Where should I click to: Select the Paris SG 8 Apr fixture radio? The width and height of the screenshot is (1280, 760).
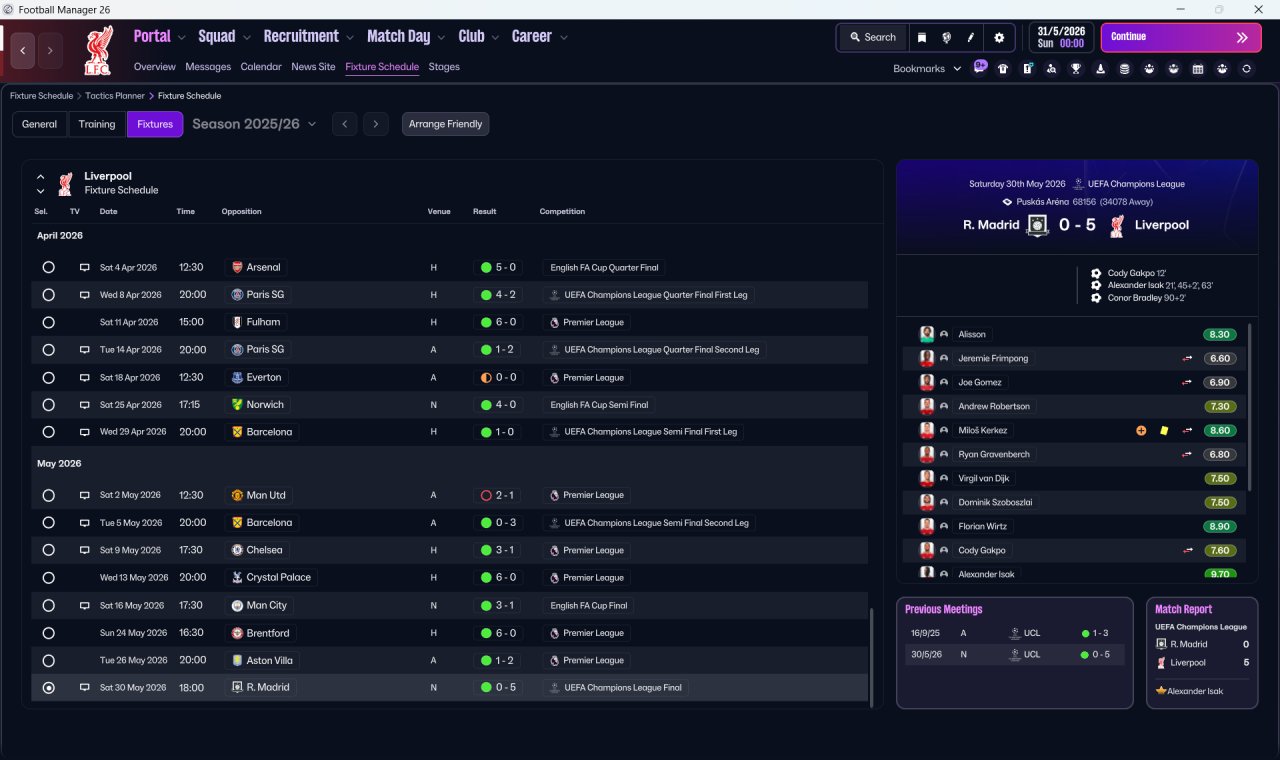coord(48,295)
